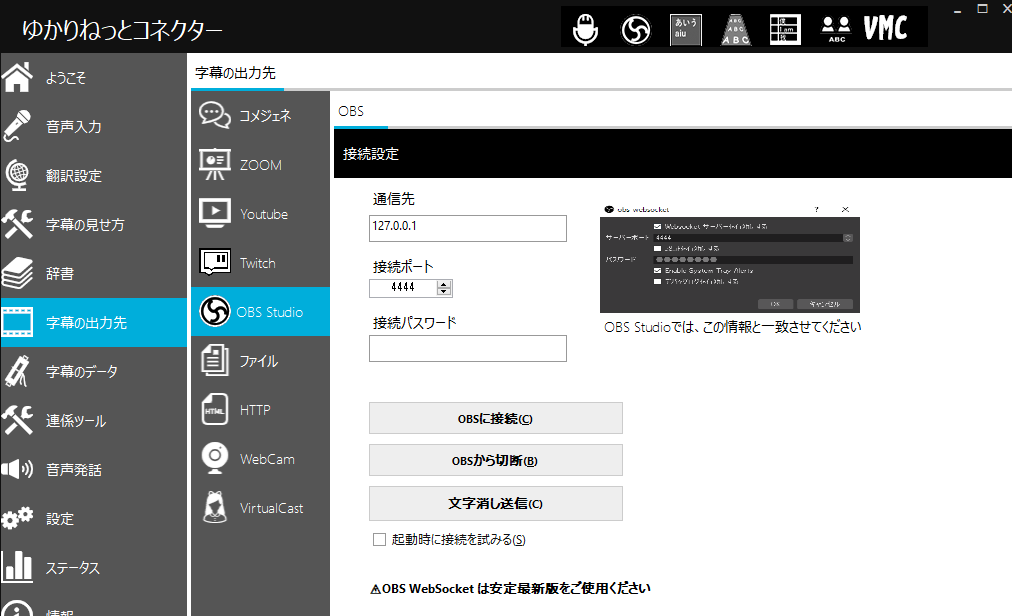1012x616 pixels.
Task: Go to ようこそ via the house icon
Action: point(17,77)
